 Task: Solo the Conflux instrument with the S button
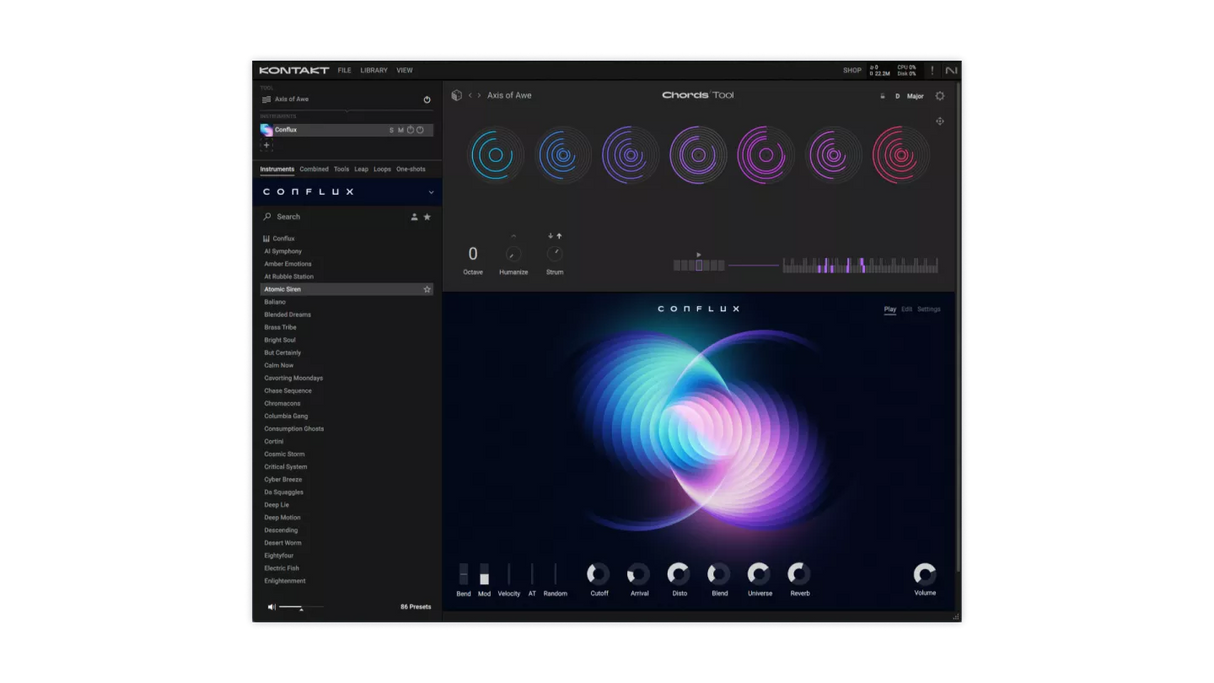[391, 130]
